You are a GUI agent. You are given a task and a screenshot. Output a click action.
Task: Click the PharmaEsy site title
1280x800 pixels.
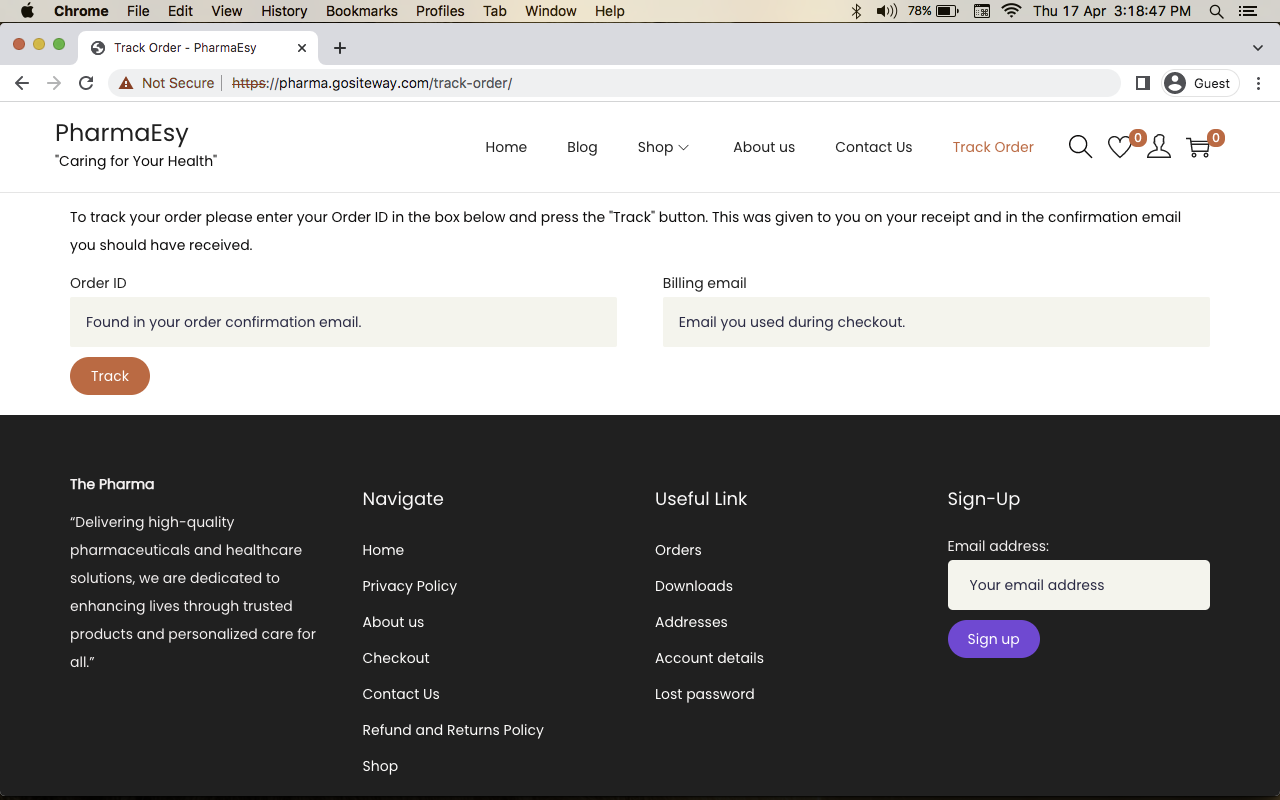pos(122,133)
